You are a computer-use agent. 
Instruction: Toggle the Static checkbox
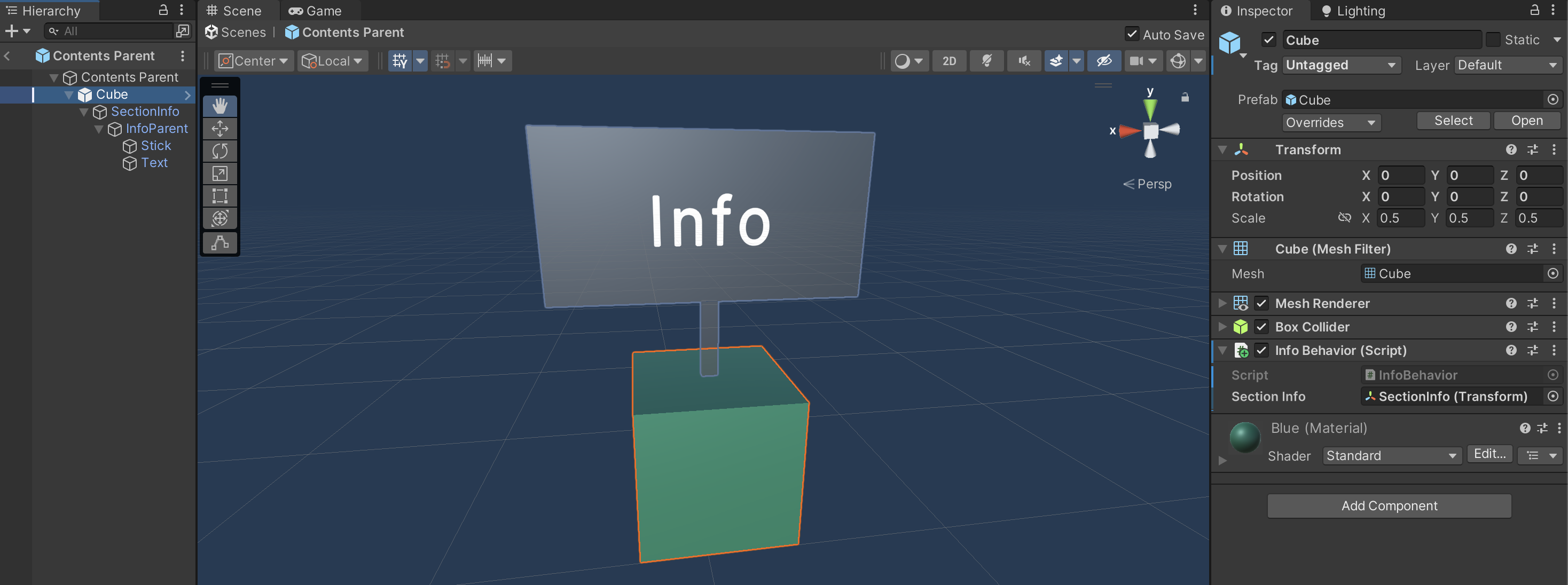click(x=1493, y=39)
